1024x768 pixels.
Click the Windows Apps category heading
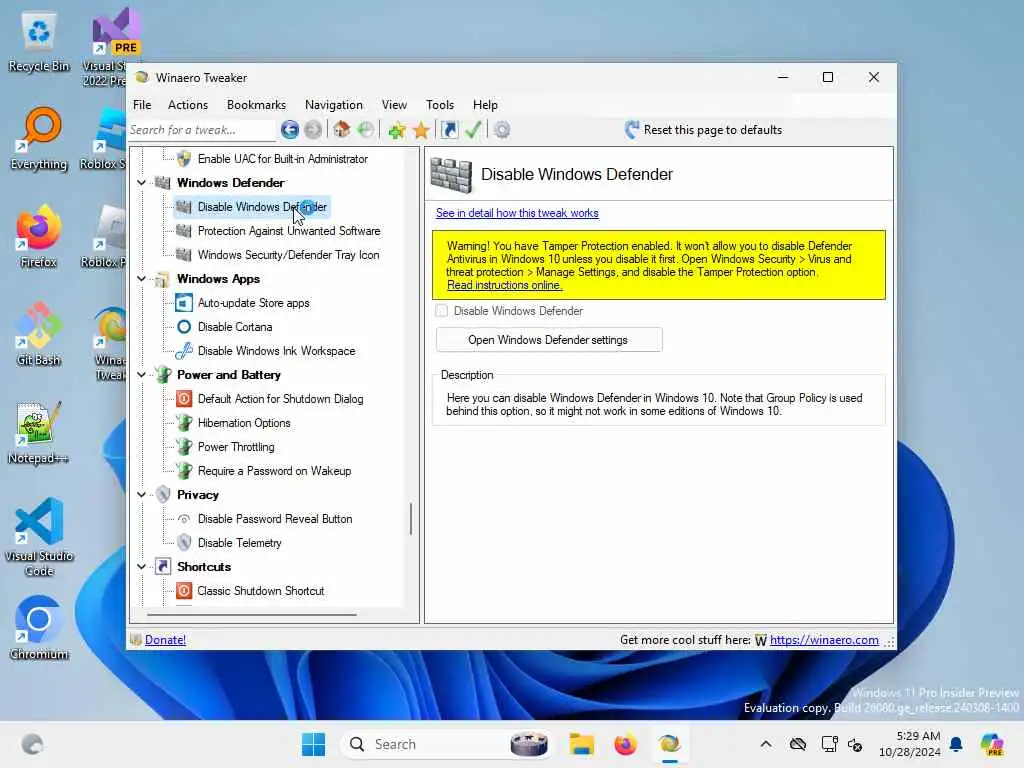click(x=218, y=279)
